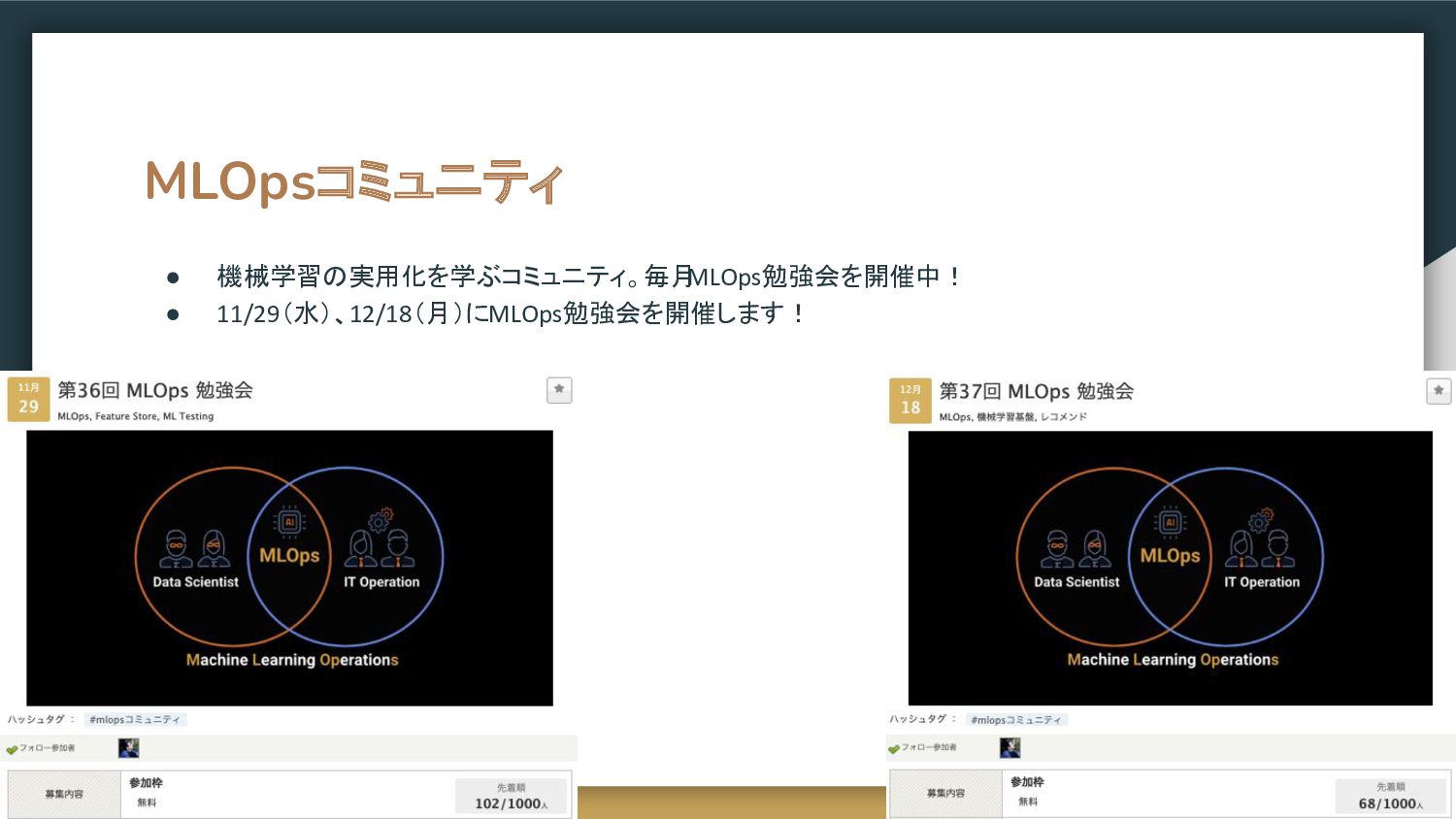
Task: Click the AI chip icon in left diagram
Action: (289, 522)
